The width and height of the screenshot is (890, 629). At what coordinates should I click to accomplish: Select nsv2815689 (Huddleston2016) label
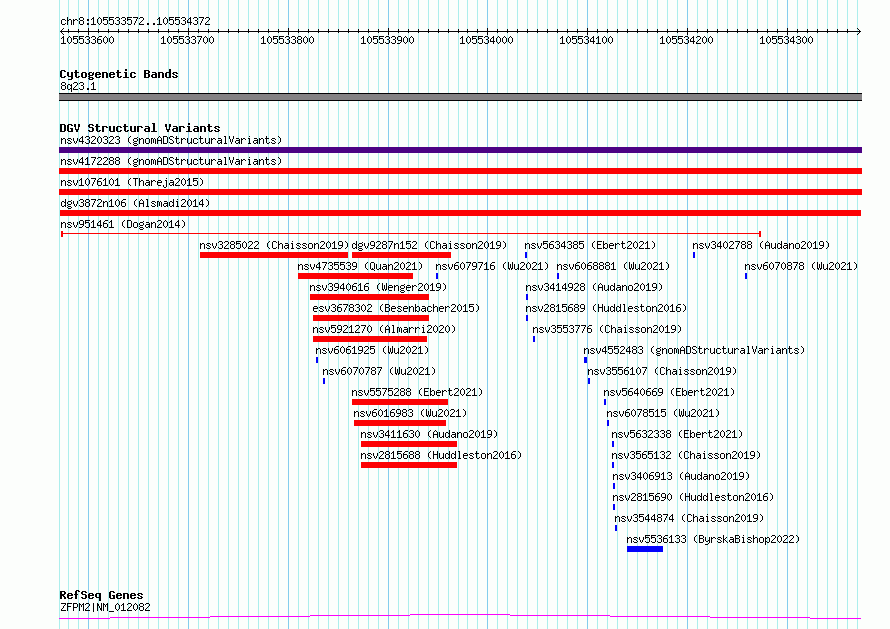click(606, 308)
